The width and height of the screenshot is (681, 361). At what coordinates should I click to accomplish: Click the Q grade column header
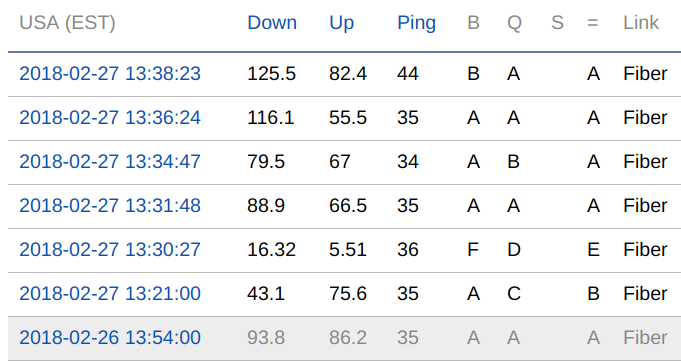click(x=514, y=23)
